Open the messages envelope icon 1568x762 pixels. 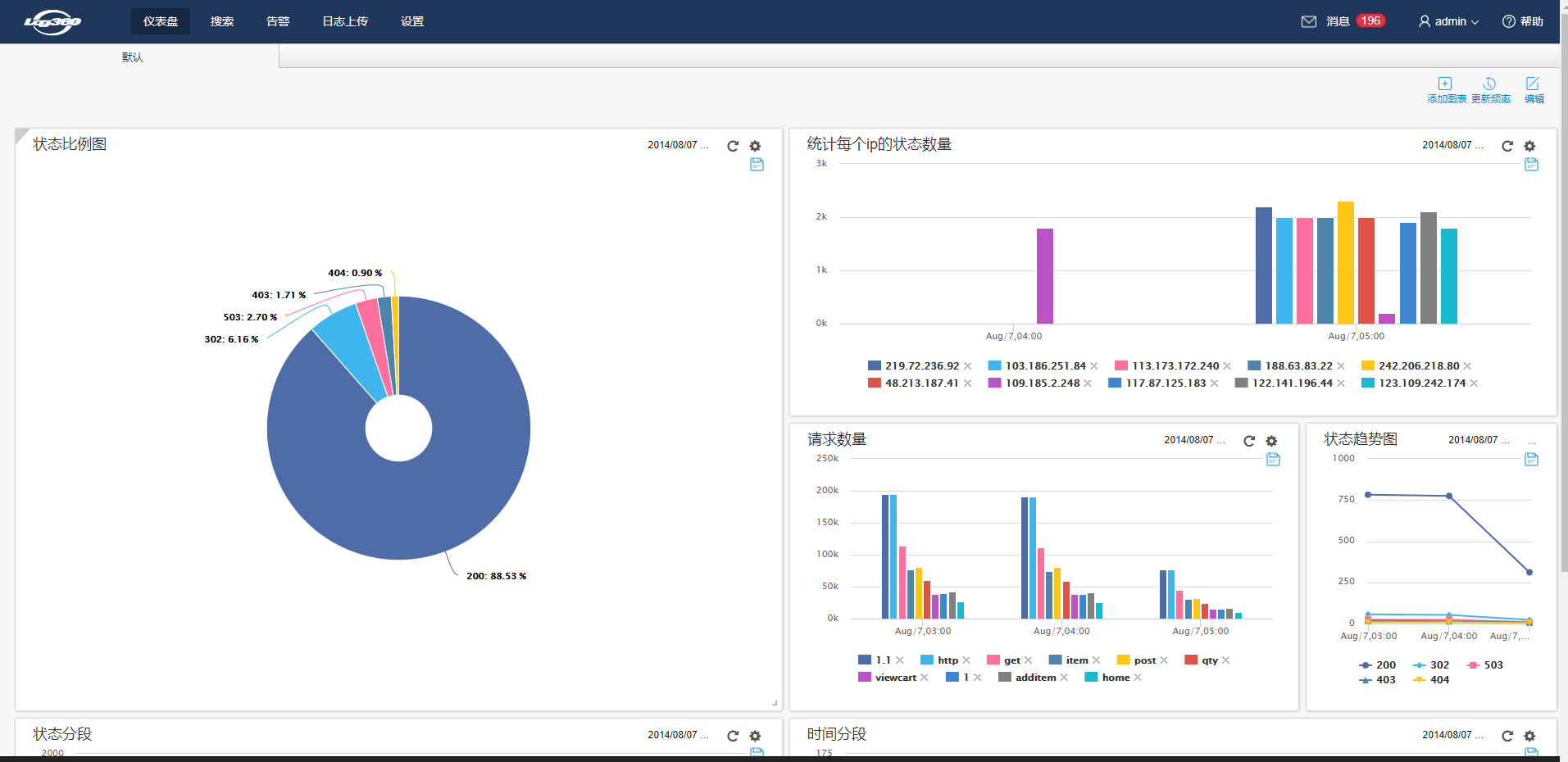click(1309, 21)
